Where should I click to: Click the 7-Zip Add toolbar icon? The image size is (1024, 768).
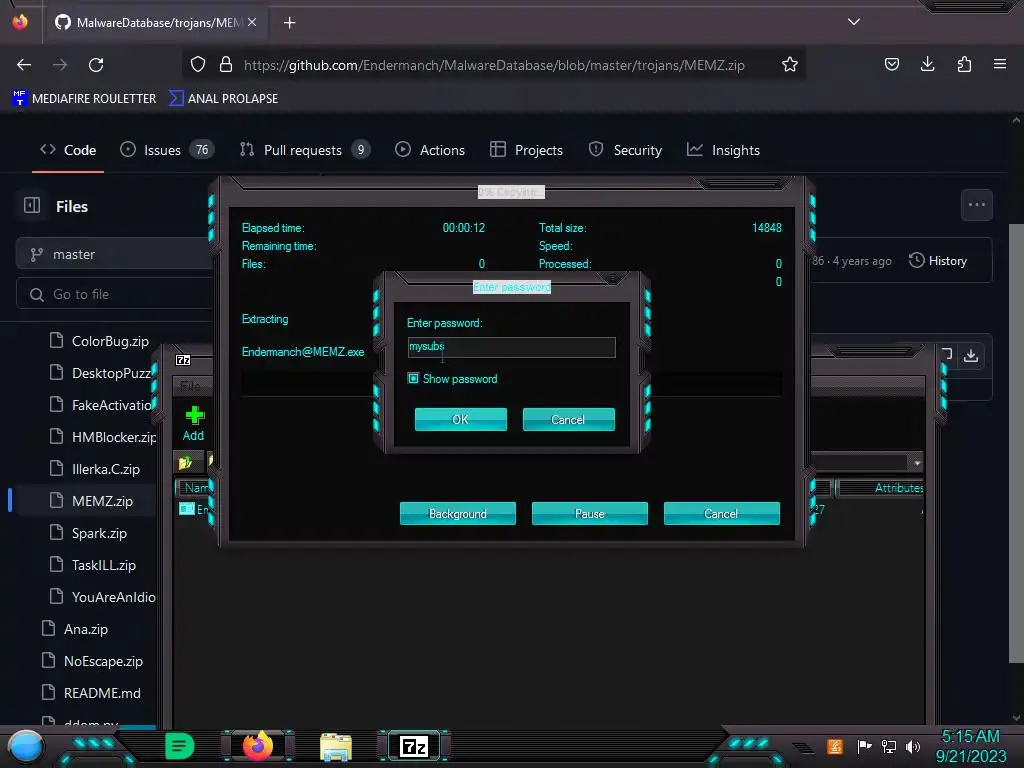click(x=193, y=423)
